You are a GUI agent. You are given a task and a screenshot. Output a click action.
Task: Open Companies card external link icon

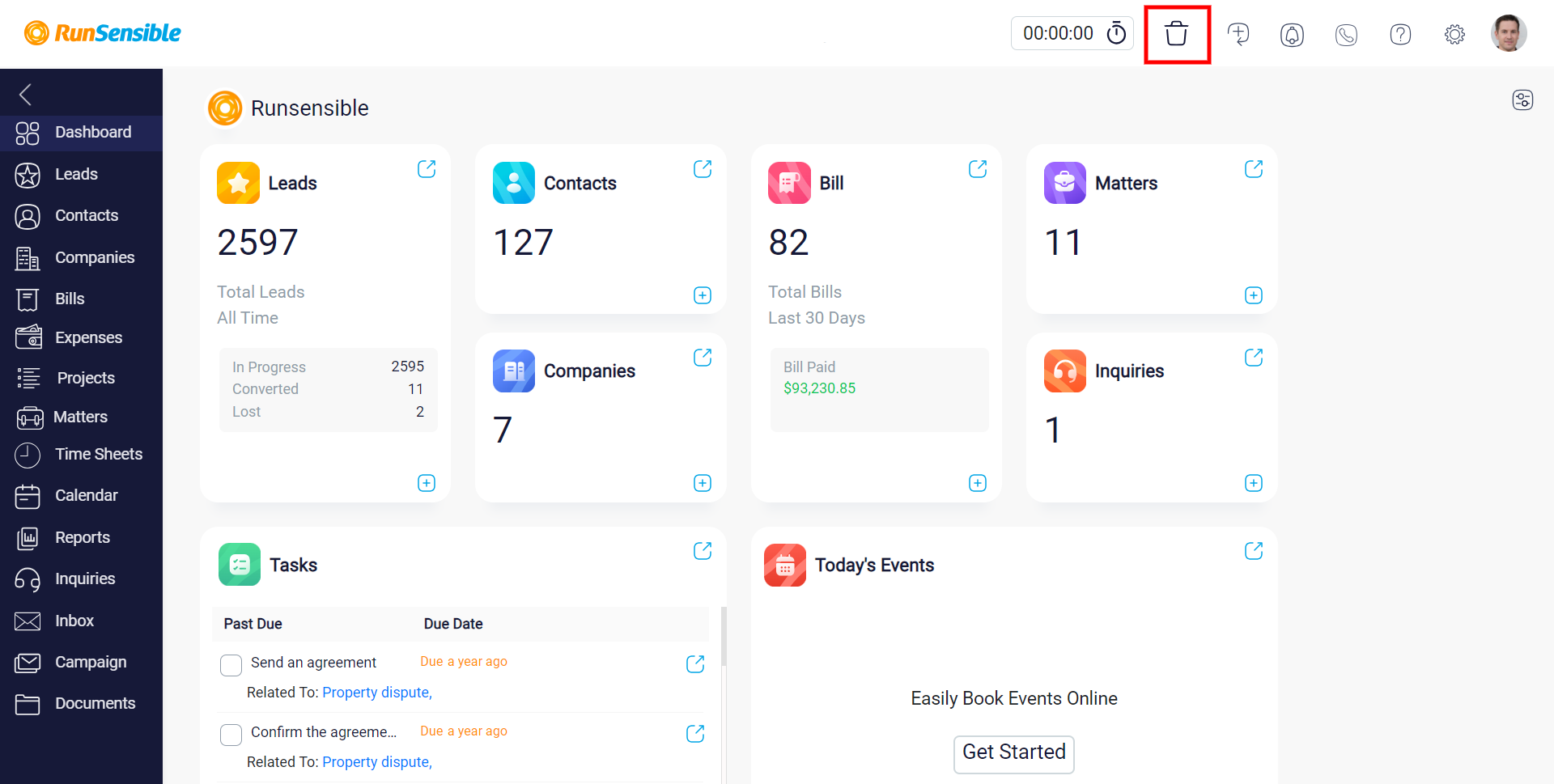703,357
